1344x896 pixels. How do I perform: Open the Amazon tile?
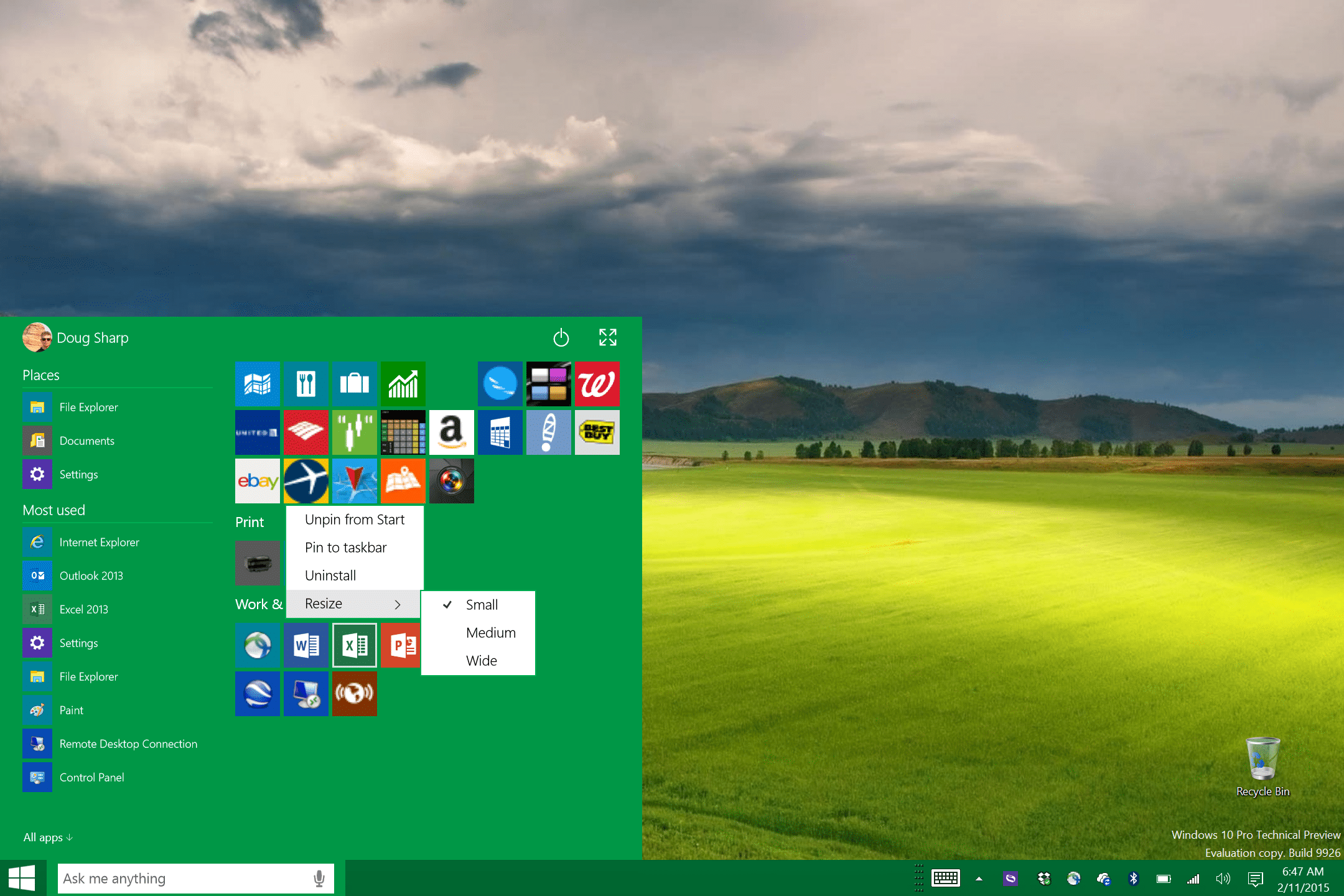tap(452, 432)
